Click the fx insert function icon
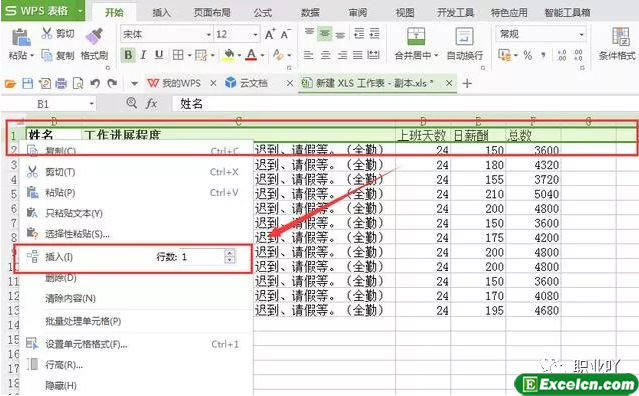This screenshot has height=396, width=639. tap(151, 104)
